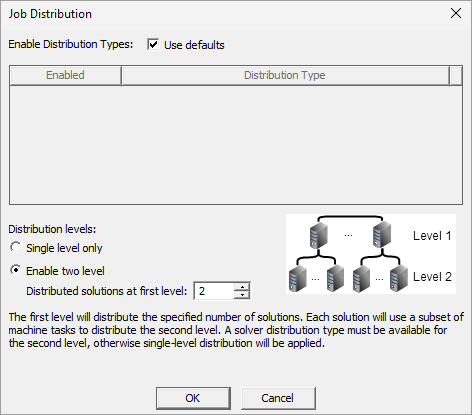
Task: Click the Distributed solutions at first level field
Action: tap(214, 291)
